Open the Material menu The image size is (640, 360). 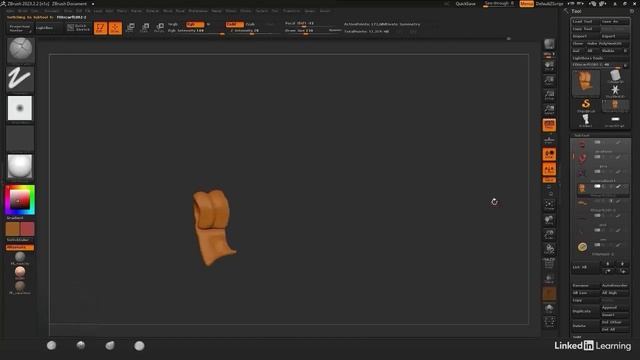pyautogui.click(x=153, y=11)
